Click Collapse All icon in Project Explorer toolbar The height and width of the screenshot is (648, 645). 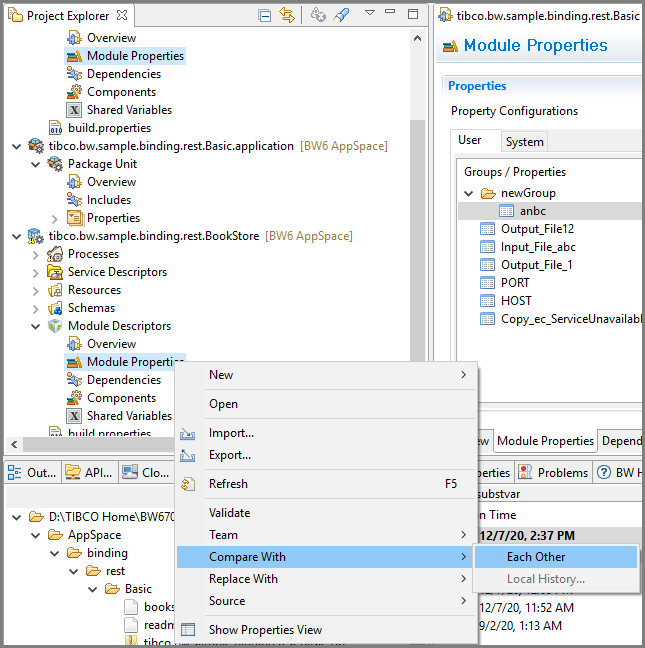tap(264, 16)
